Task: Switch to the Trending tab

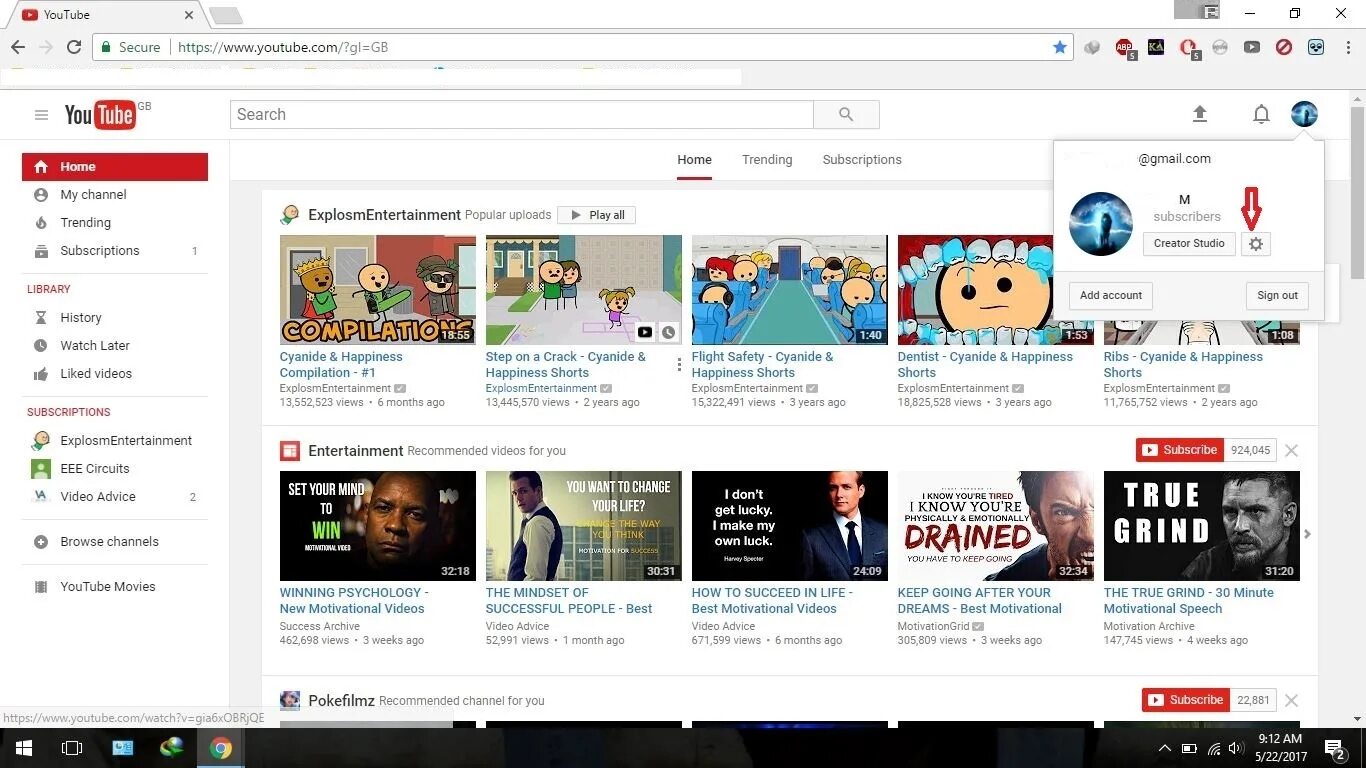Action: pyautogui.click(x=766, y=159)
